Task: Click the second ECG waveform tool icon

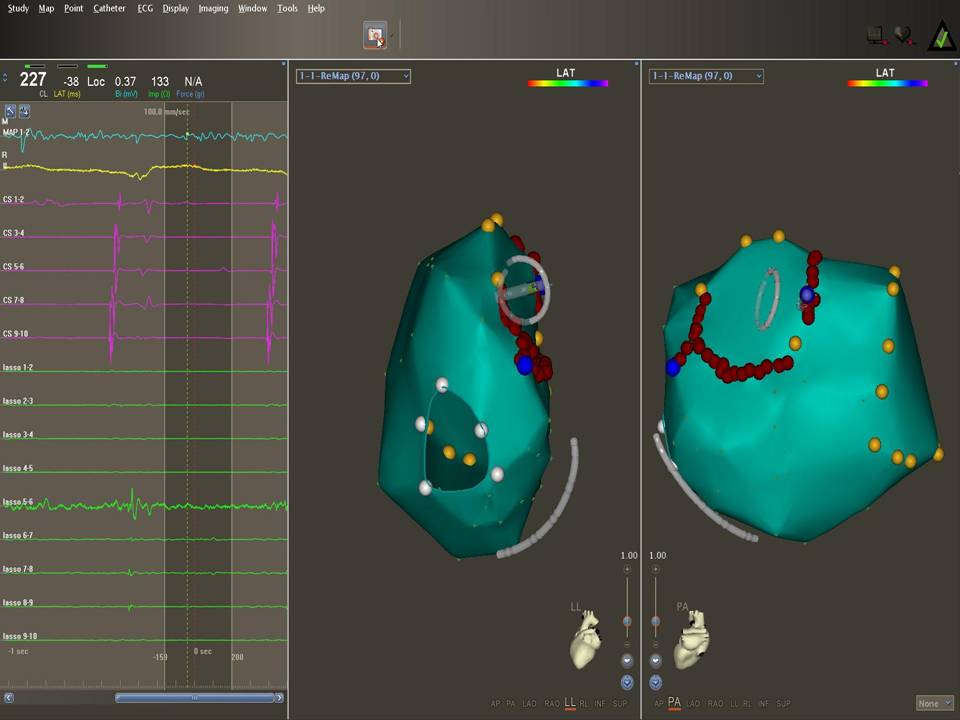Action: (x=24, y=110)
